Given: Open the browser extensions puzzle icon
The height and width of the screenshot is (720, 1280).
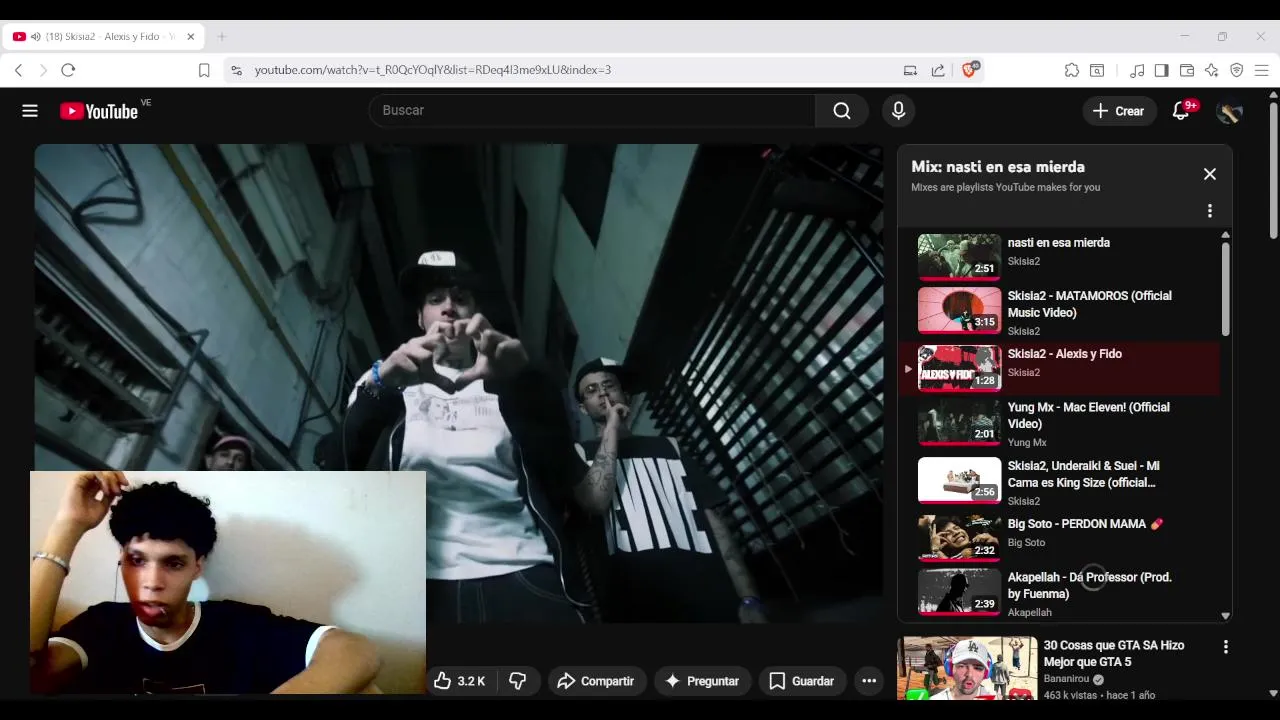Looking at the screenshot, I should (x=1072, y=70).
